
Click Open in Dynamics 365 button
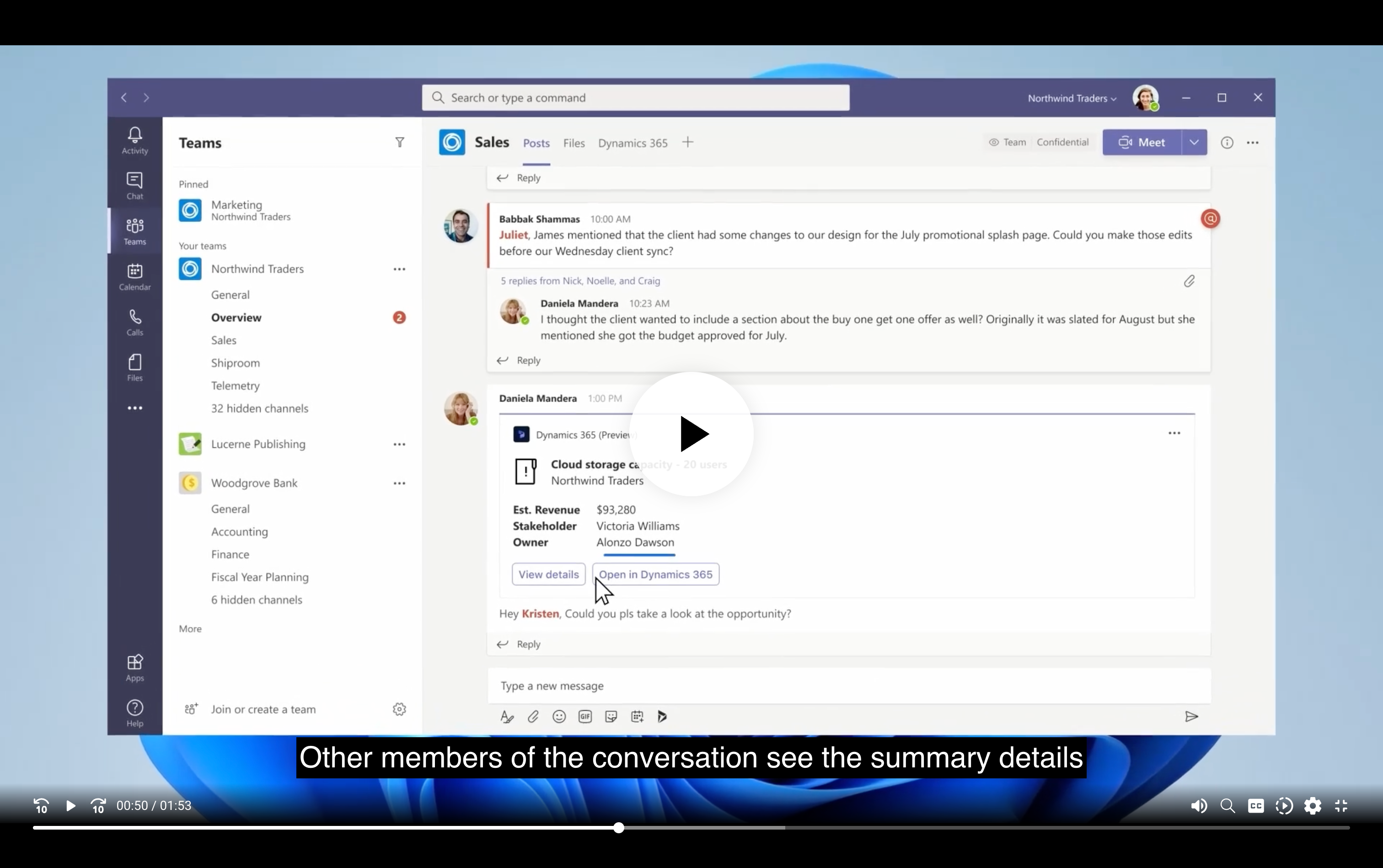[x=656, y=574]
